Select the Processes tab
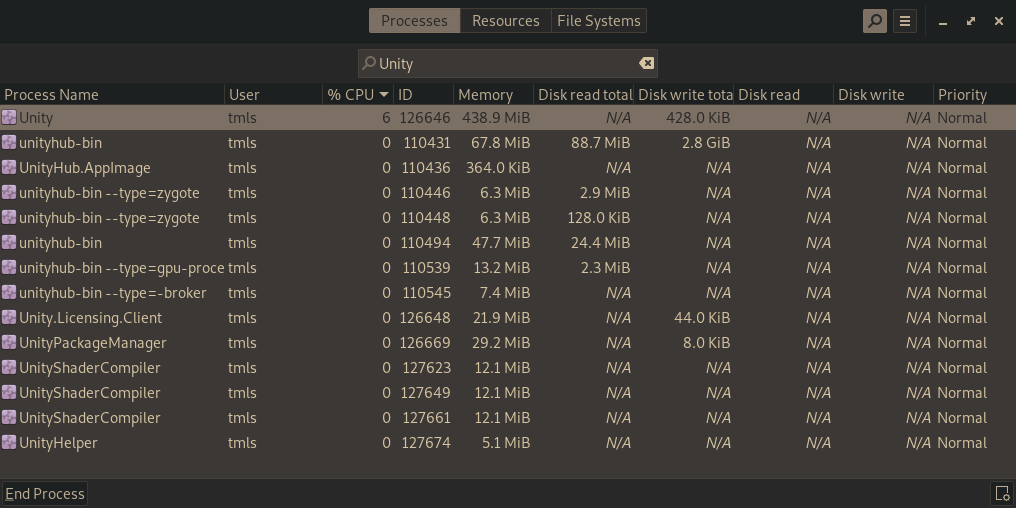This screenshot has height=508, width=1016. [x=414, y=21]
